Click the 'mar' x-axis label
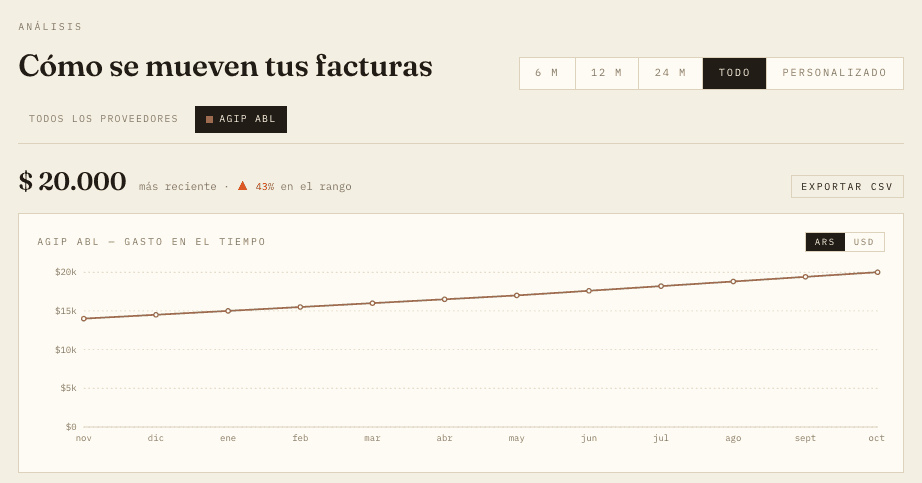 [372, 438]
